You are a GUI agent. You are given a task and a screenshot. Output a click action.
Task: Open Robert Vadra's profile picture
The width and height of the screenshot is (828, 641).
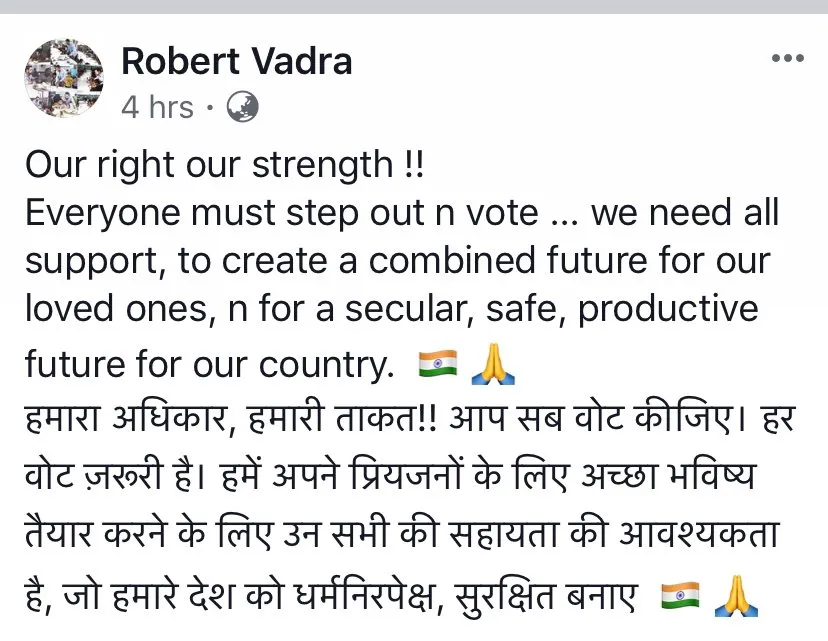(x=64, y=78)
